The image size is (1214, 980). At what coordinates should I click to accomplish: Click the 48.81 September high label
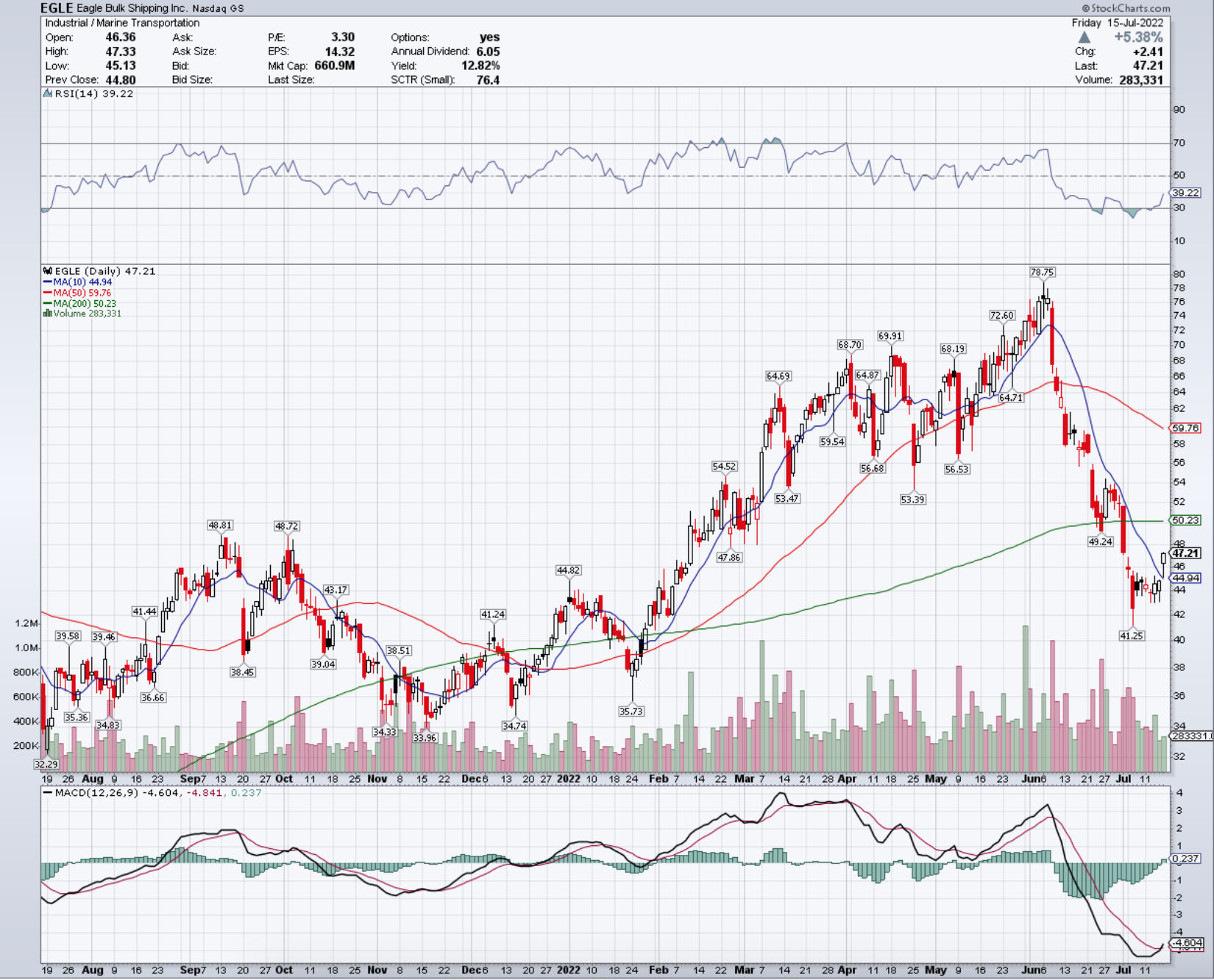point(220,525)
